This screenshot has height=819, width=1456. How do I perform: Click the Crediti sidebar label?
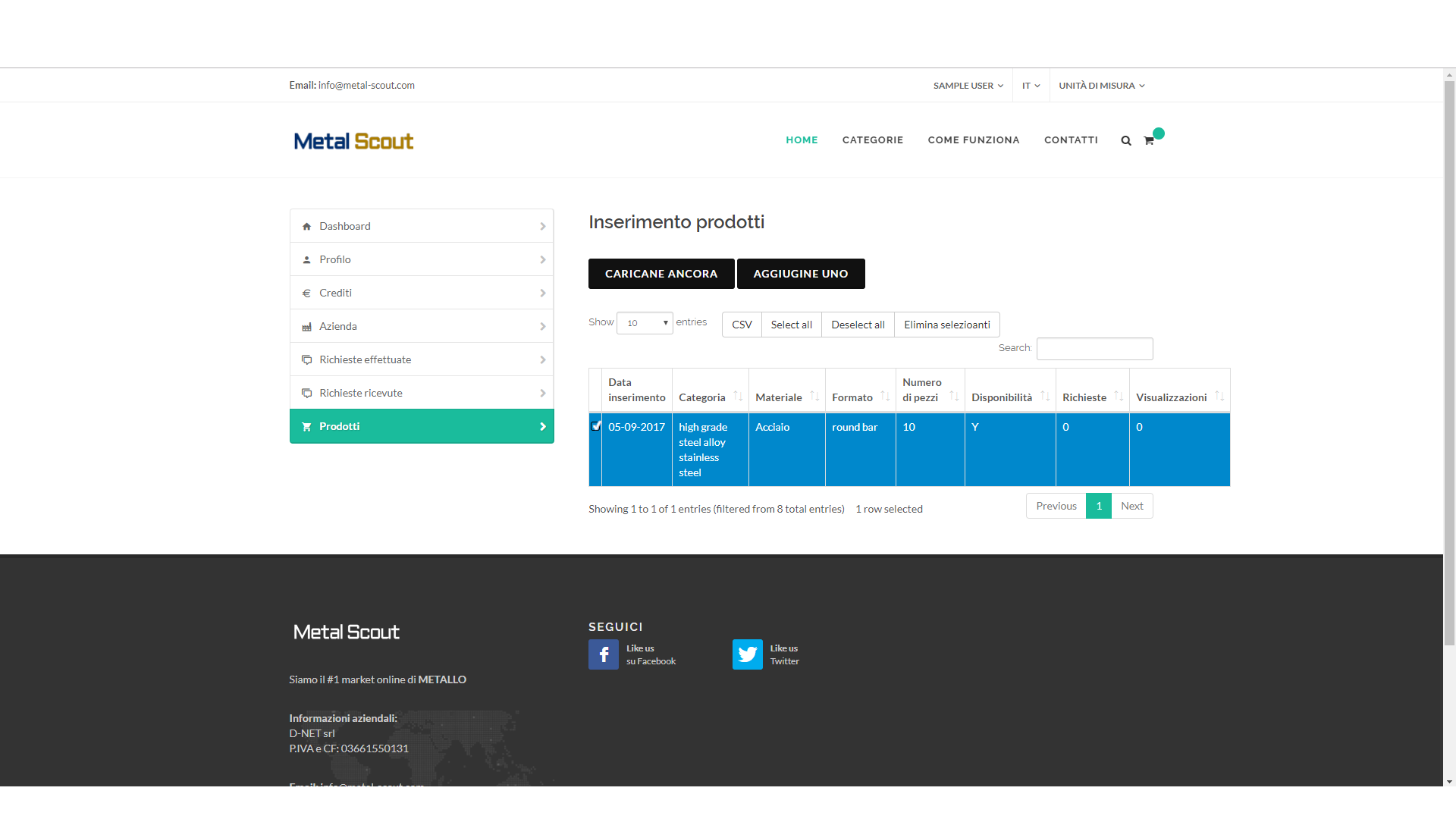[x=335, y=293]
